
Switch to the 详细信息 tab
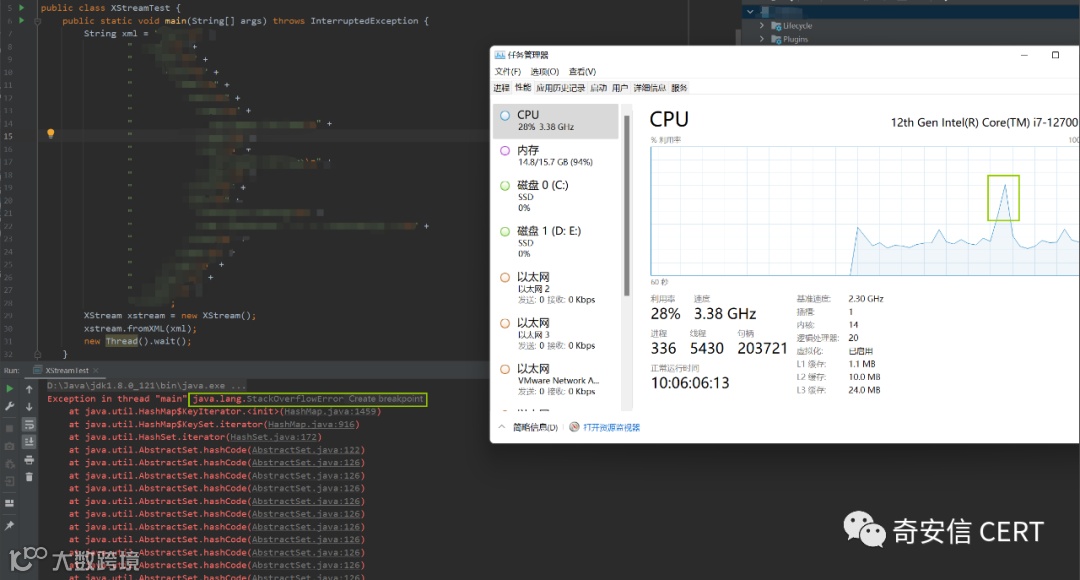click(x=650, y=88)
